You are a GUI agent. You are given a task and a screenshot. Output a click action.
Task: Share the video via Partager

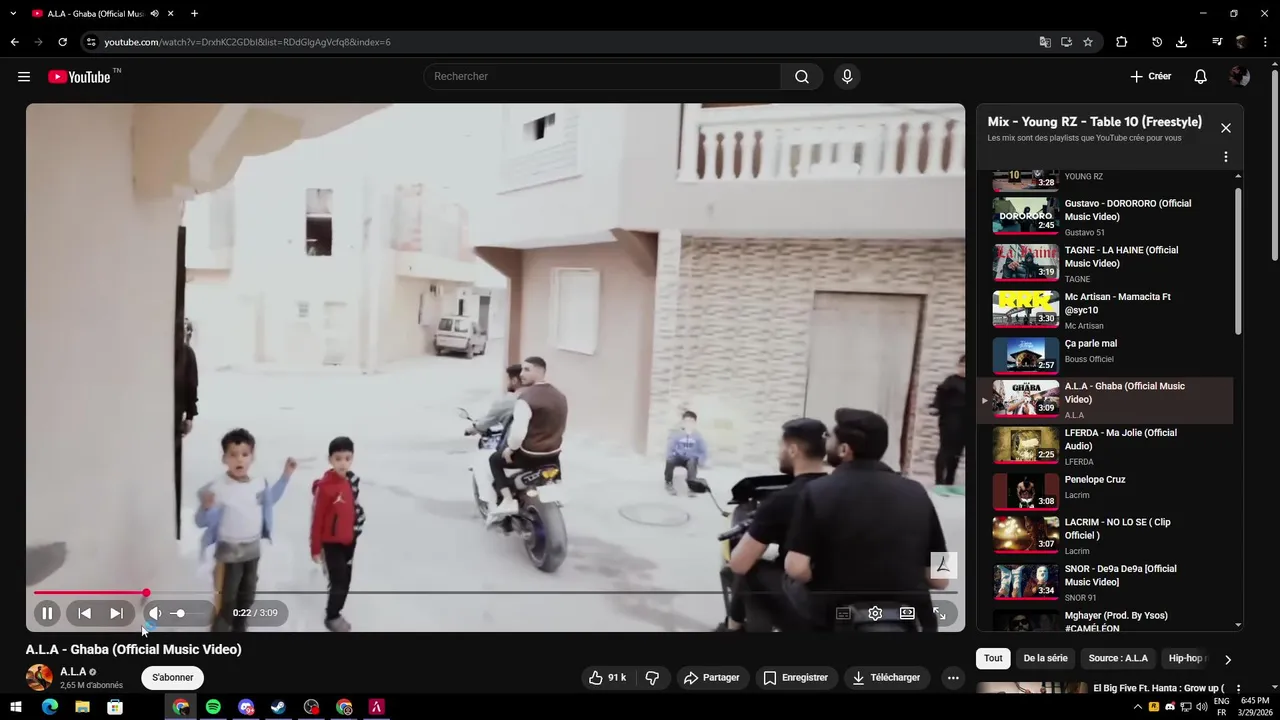coord(712,678)
